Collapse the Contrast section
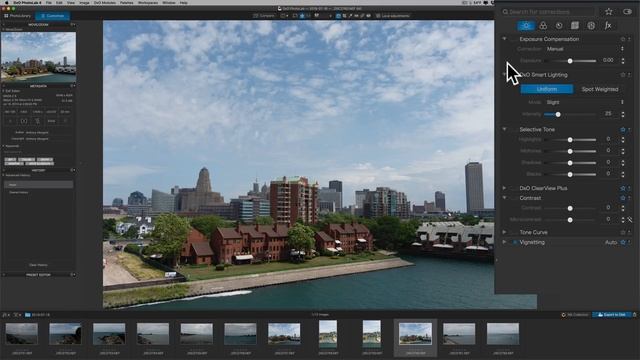 coord(504,198)
